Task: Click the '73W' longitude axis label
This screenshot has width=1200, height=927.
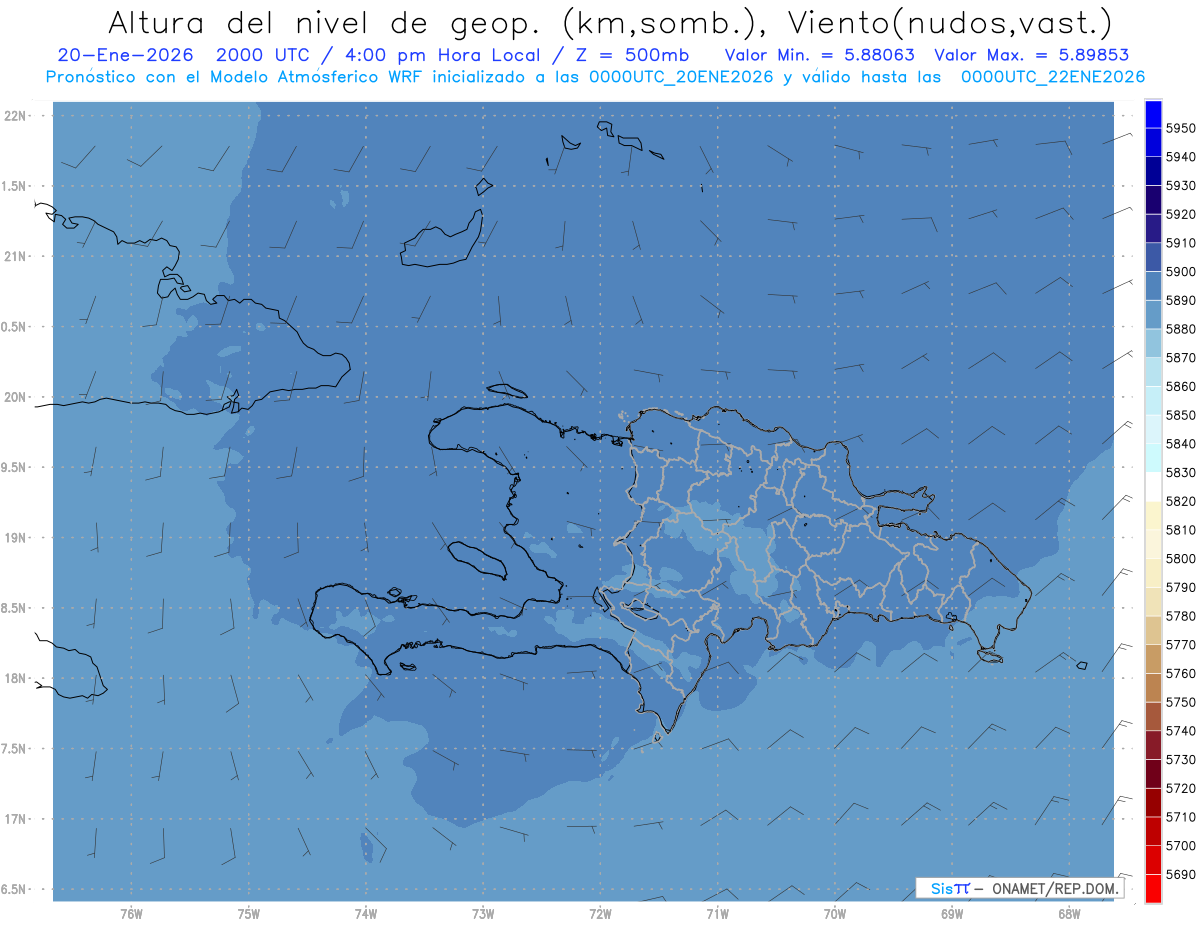Action: point(483,913)
